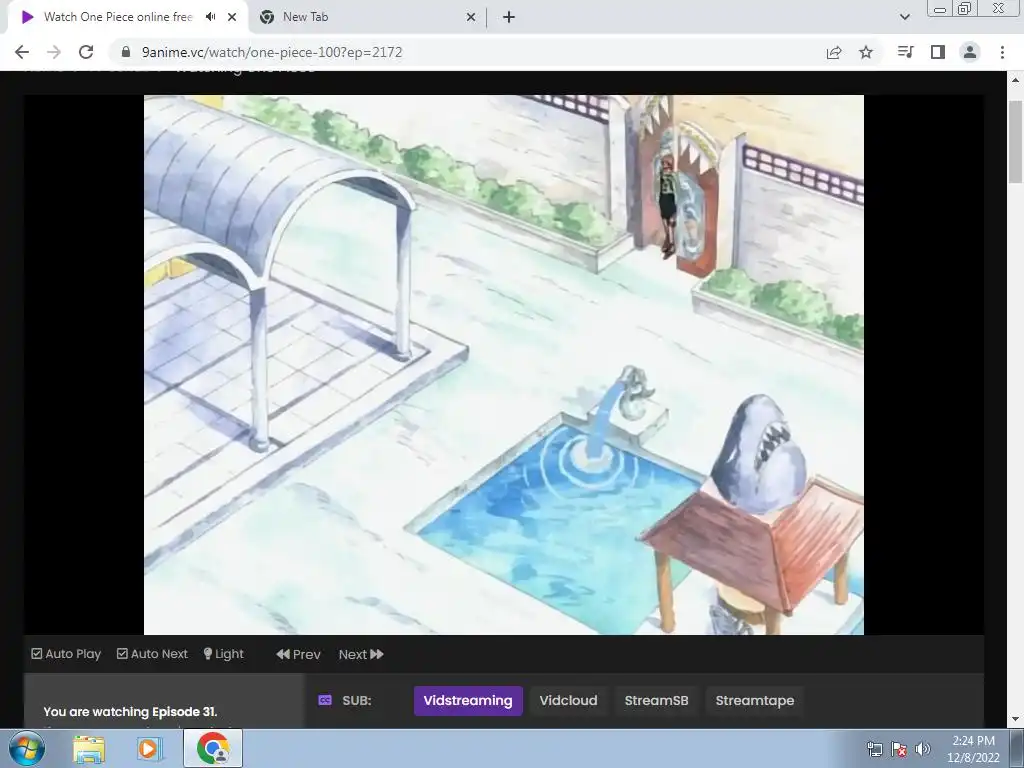Screen dimensions: 1024x768
Task: Open the taskbar clock showing 2:24 PM
Action: click(973, 749)
